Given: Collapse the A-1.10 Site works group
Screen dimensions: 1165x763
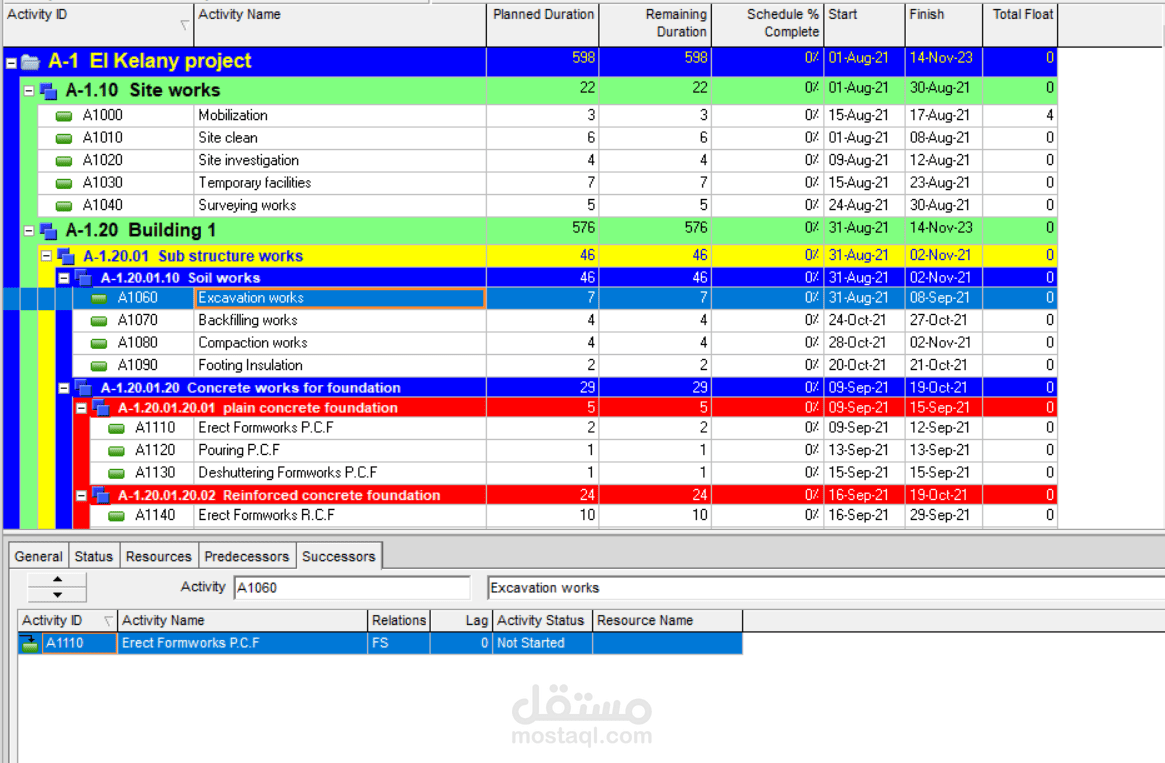Looking at the screenshot, I should pyautogui.click(x=29, y=91).
